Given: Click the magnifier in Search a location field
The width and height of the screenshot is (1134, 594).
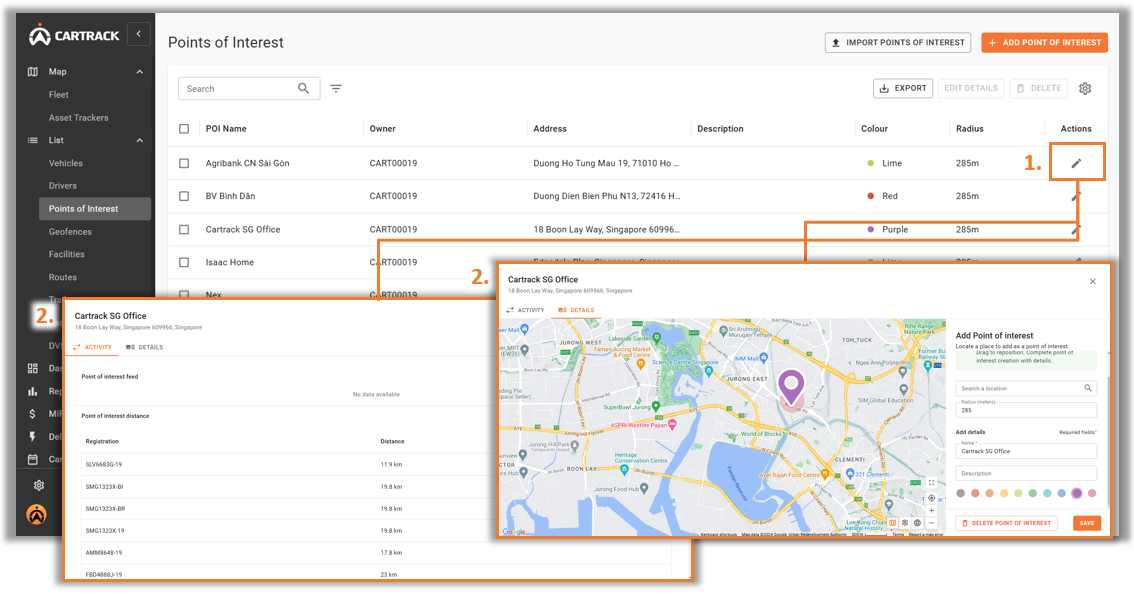Looking at the screenshot, I should [x=1088, y=389].
